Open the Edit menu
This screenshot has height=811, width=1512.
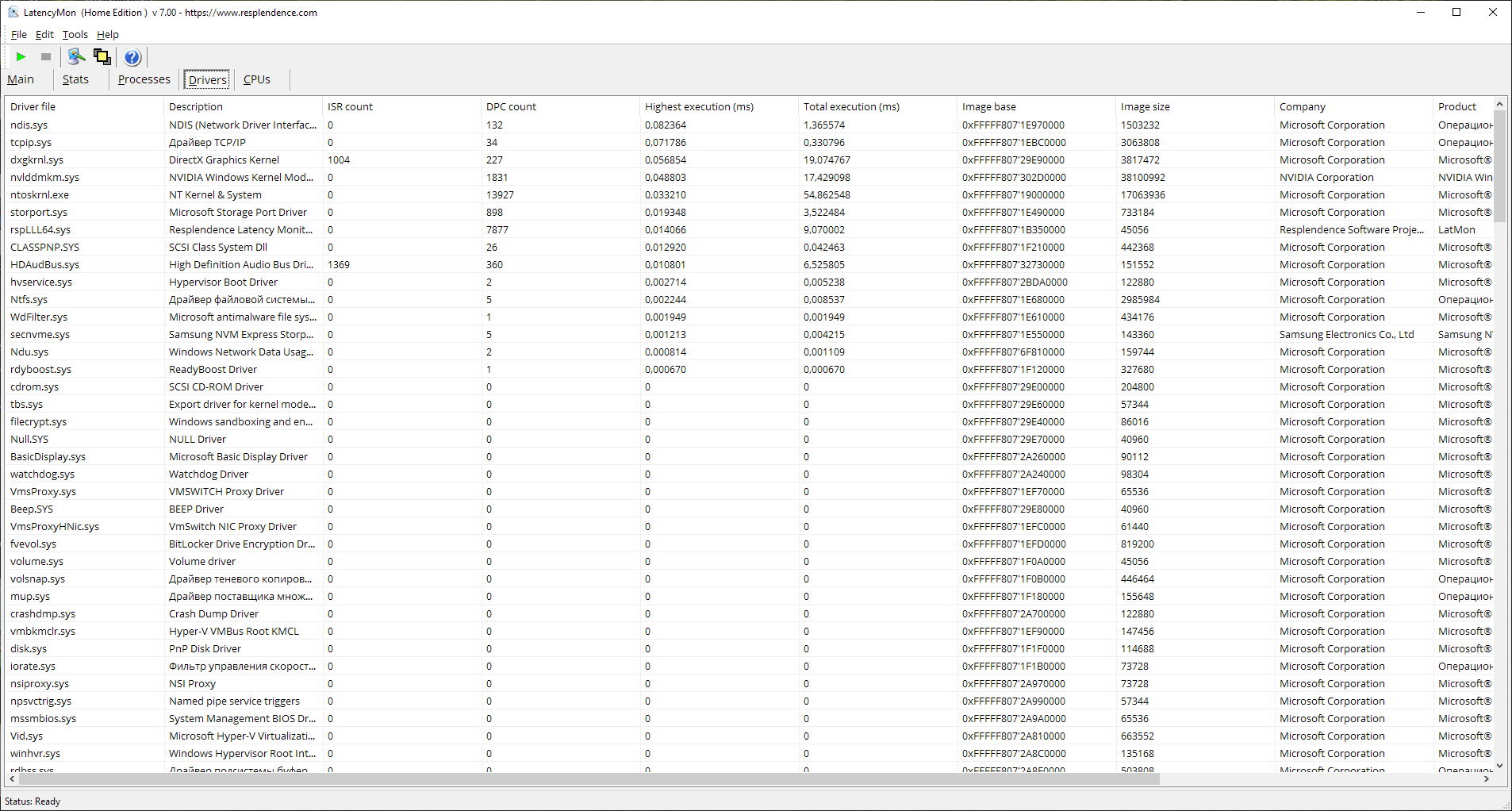[x=44, y=34]
